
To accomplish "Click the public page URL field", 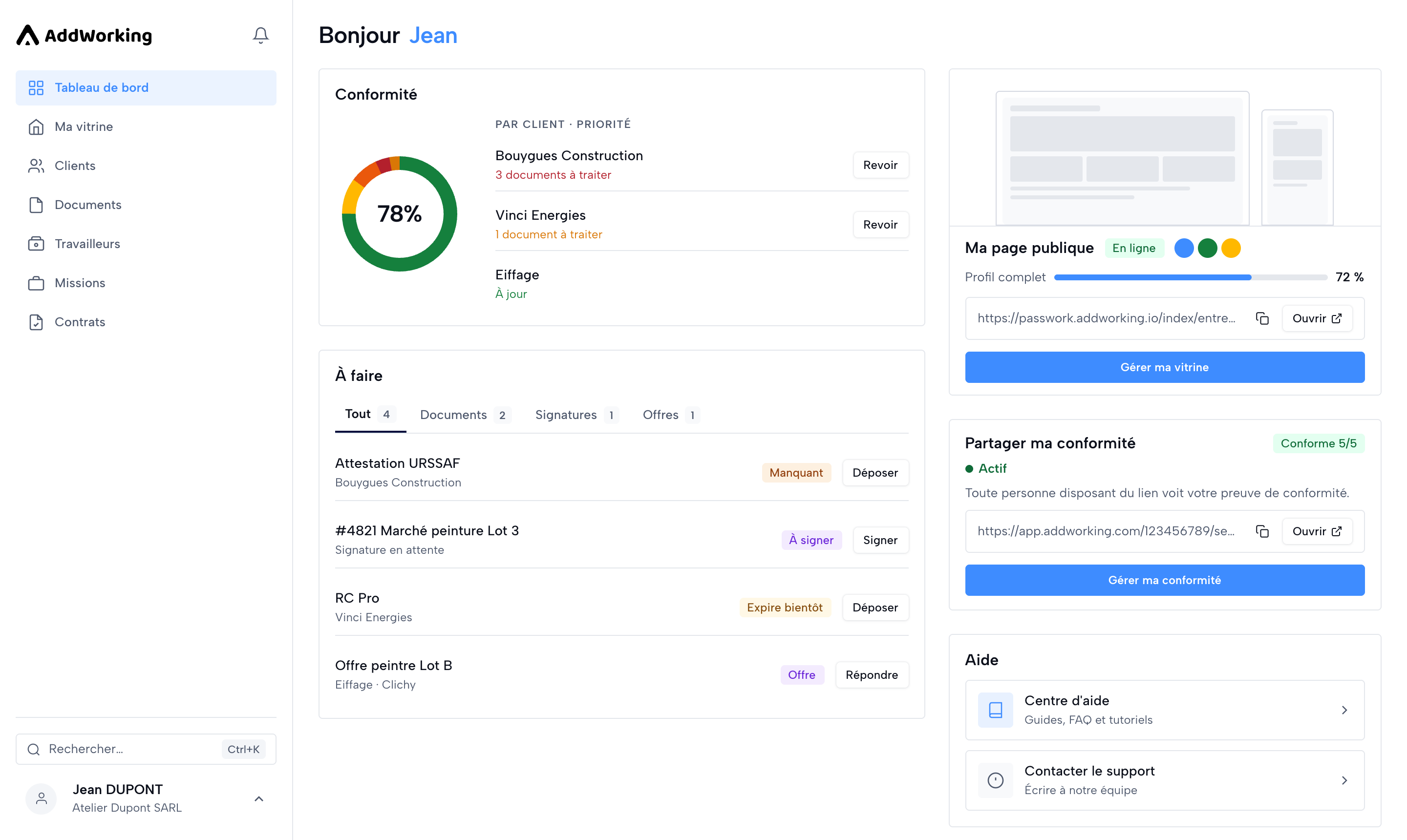I will (1165, 318).
